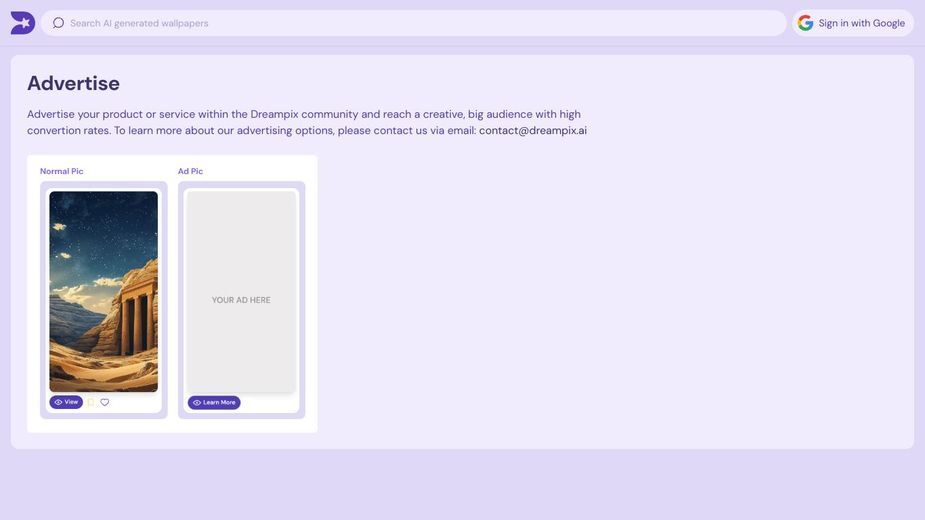
Task: Bookmark the desert temple wallpaper
Action: click(91, 403)
